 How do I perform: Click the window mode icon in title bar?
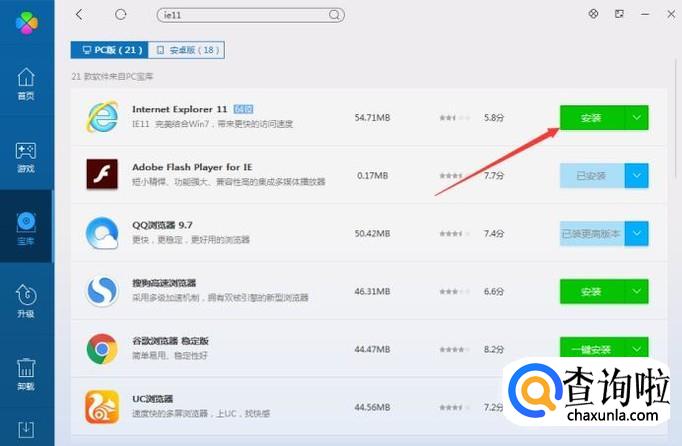pyautogui.click(x=619, y=14)
